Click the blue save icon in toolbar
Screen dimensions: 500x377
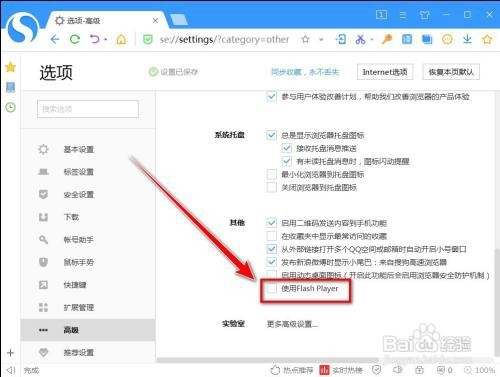pyautogui.click(x=427, y=40)
